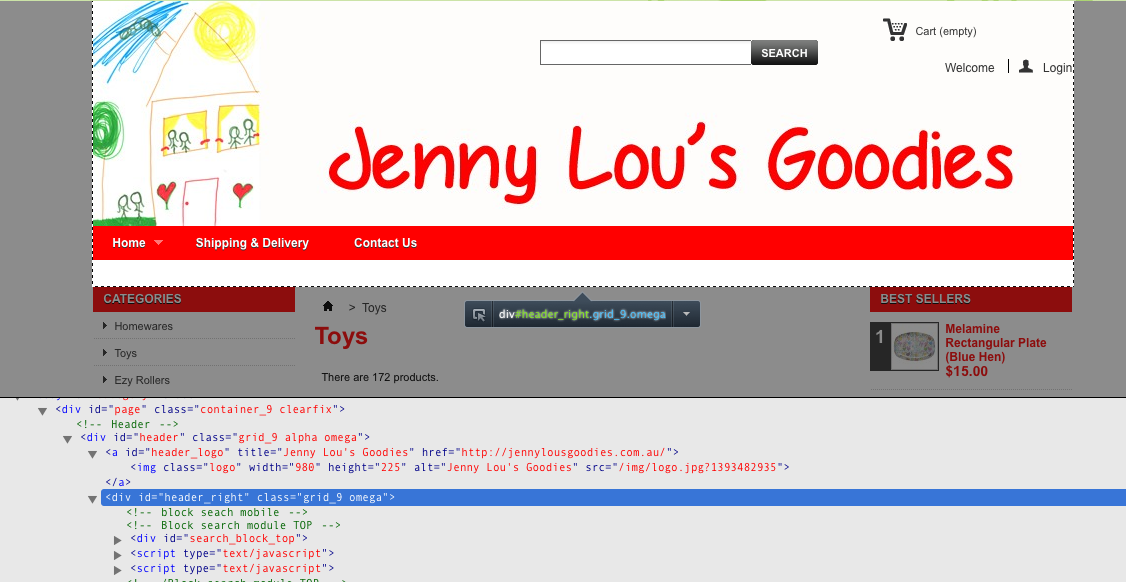Image resolution: width=1126 pixels, height=582 pixels.
Task: Open Shipping & Delivery menu item
Action: tap(252, 243)
